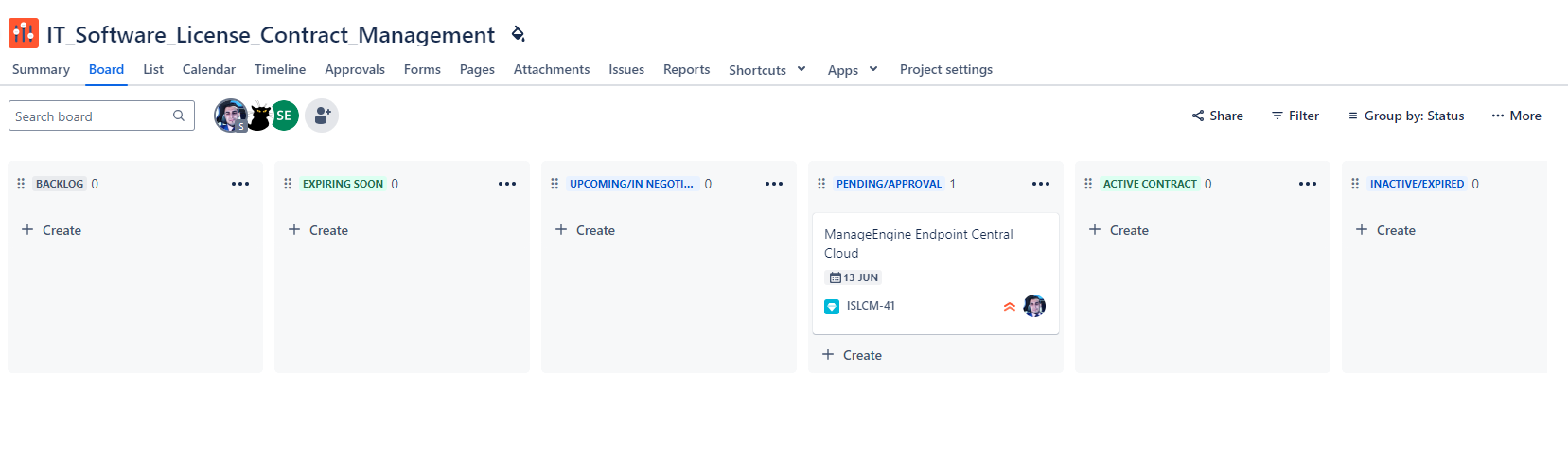The height and width of the screenshot is (465, 1568).
Task: Open Upcoming/In Negotiation column three-dot menu
Action: (x=774, y=184)
